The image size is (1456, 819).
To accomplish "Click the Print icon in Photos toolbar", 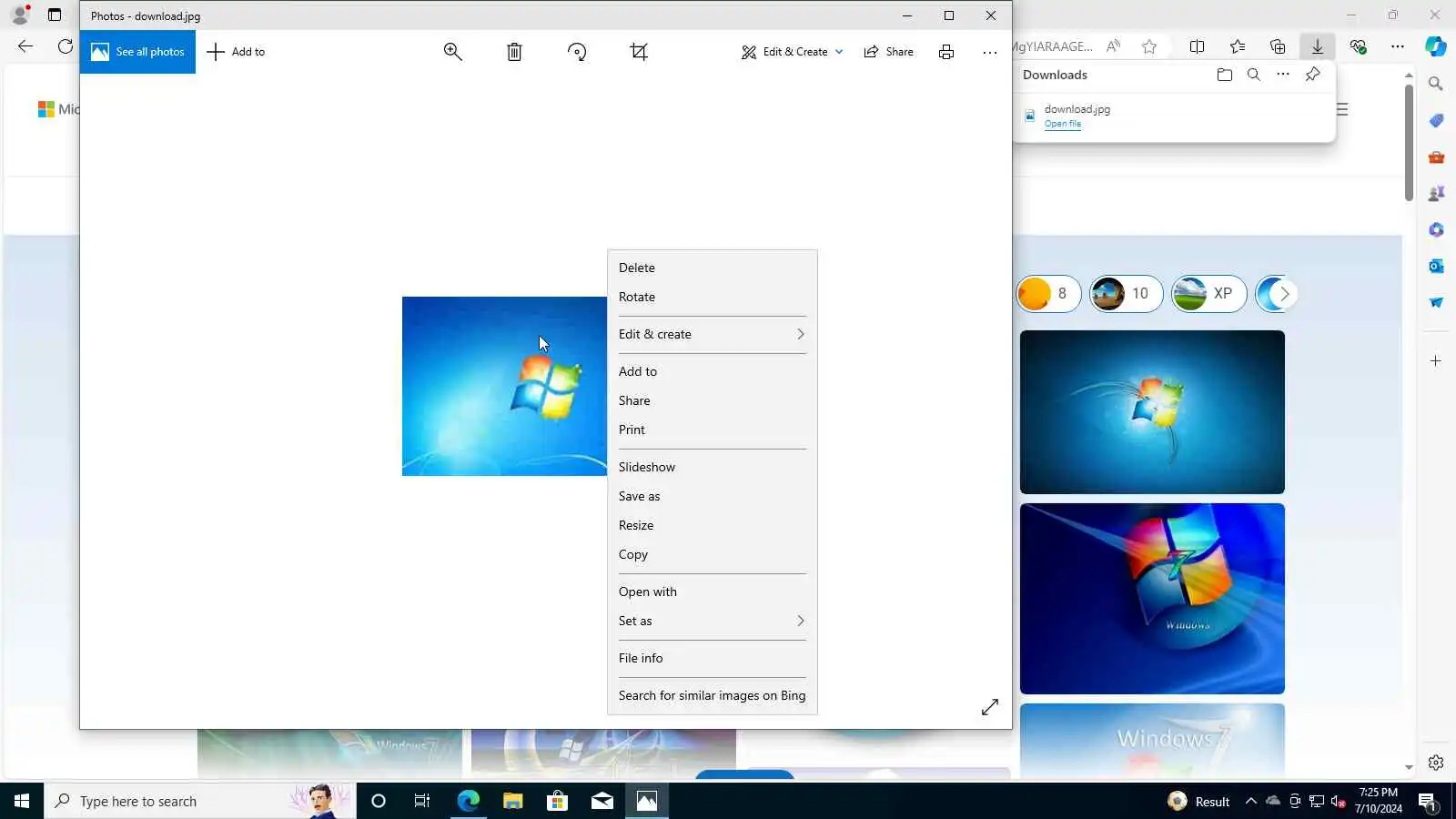I will 946,52.
